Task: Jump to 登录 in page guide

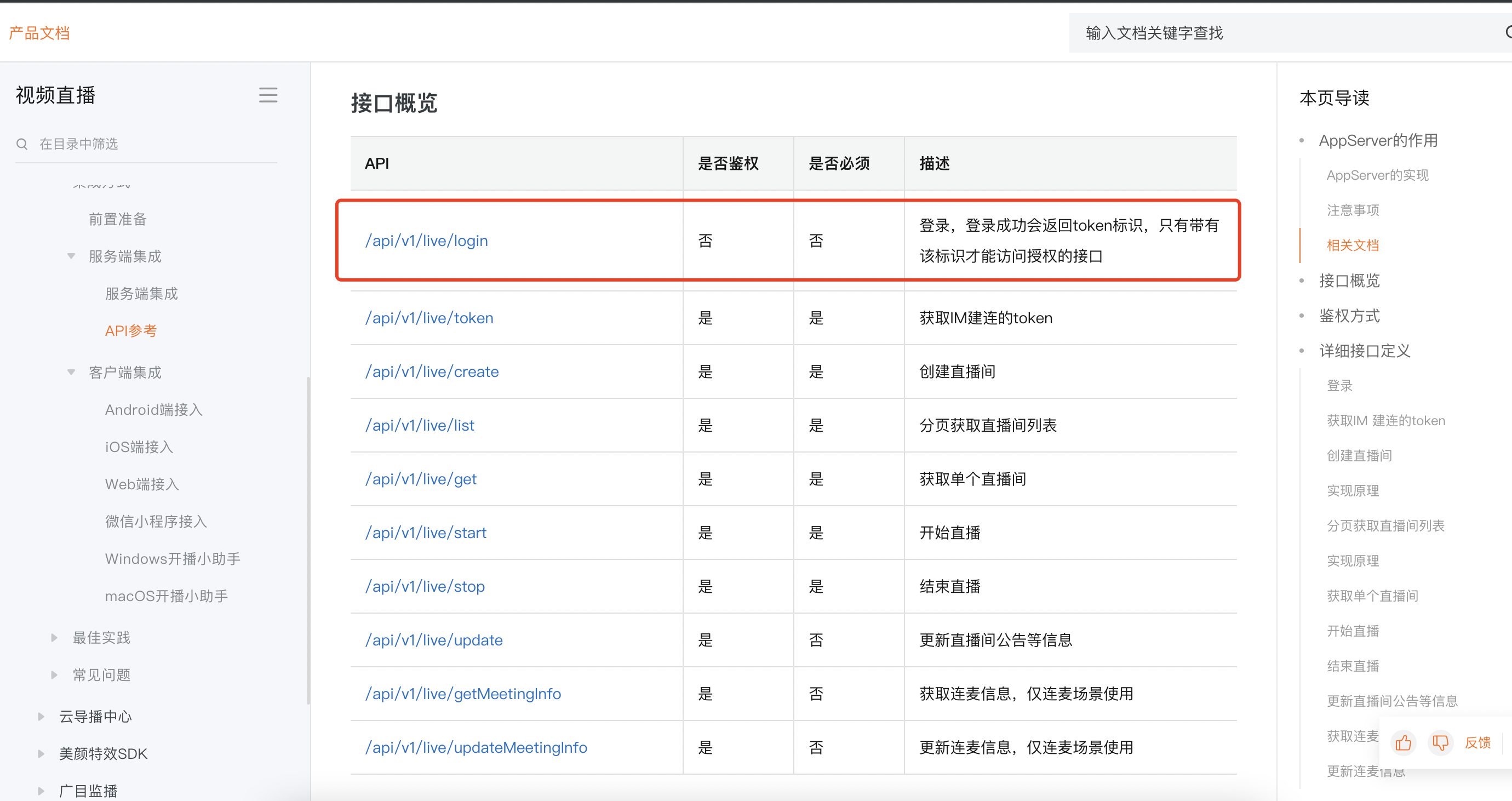Action: click(1339, 386)
